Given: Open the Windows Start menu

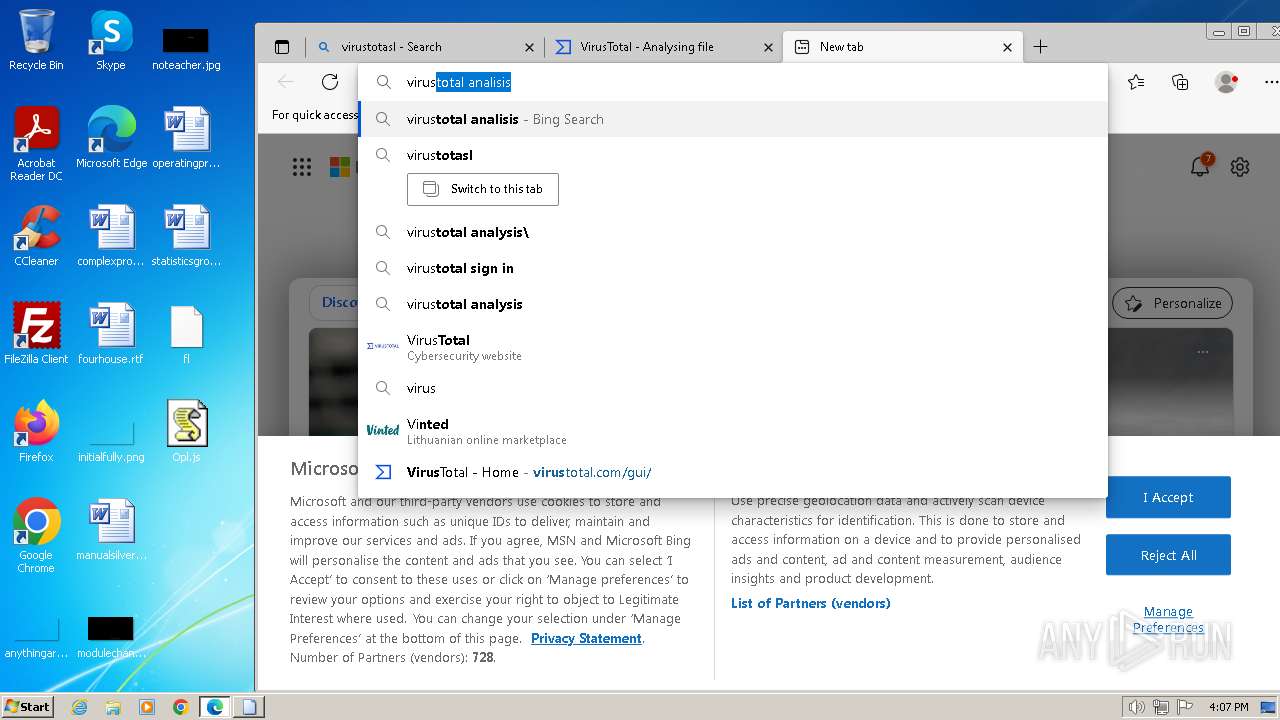Looking at the screenshot, I should (x=27, y=706).
